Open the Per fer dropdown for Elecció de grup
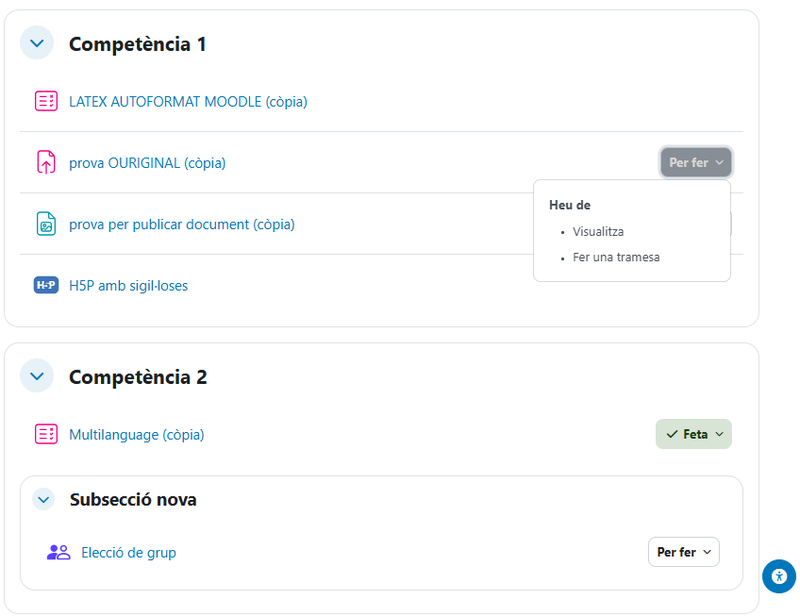 point(684,552)
